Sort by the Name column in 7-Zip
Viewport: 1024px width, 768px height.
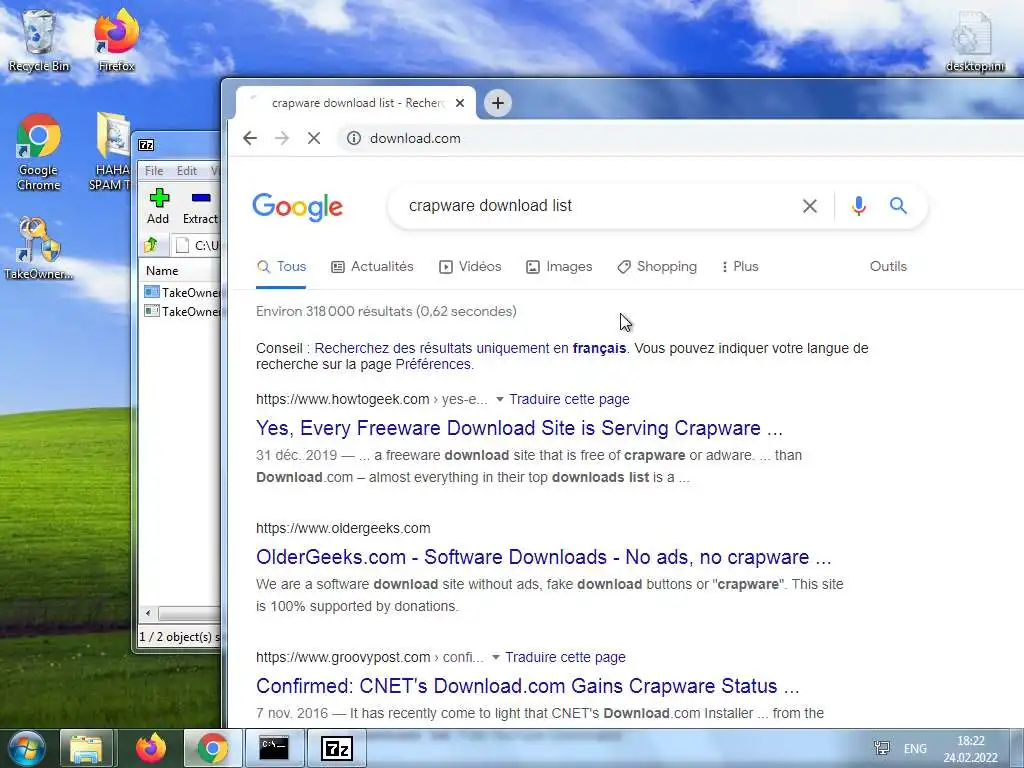pos(163,270)
